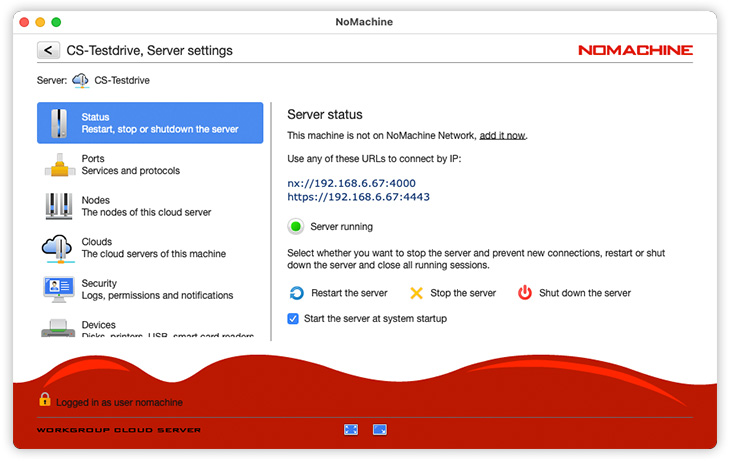Screen dimensions: 730x461
Task: Click the Stop the server X icon
Action: pyautogui.click(x=417, y=293)
